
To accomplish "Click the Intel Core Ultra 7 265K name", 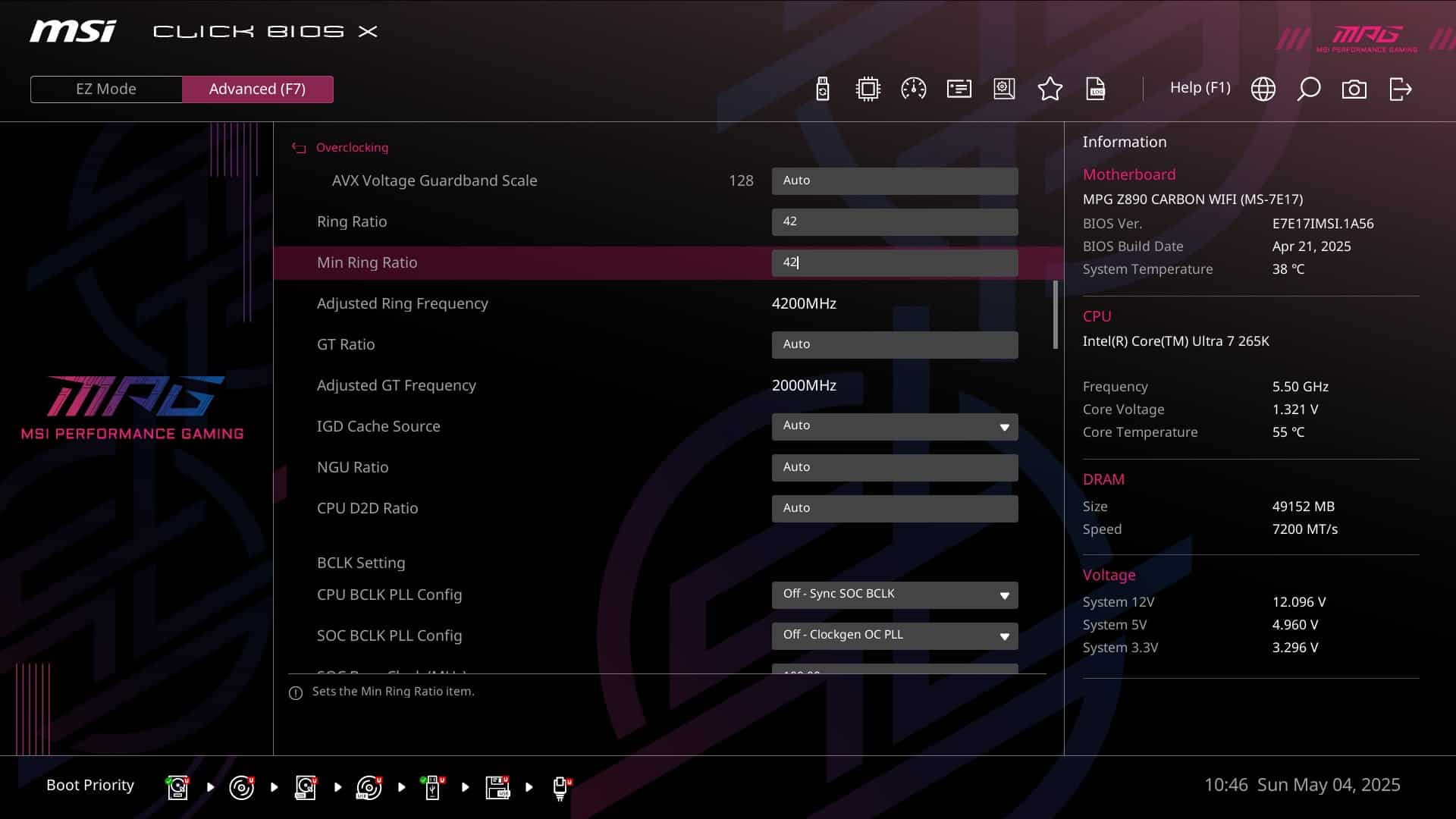I will point(1175,341).
